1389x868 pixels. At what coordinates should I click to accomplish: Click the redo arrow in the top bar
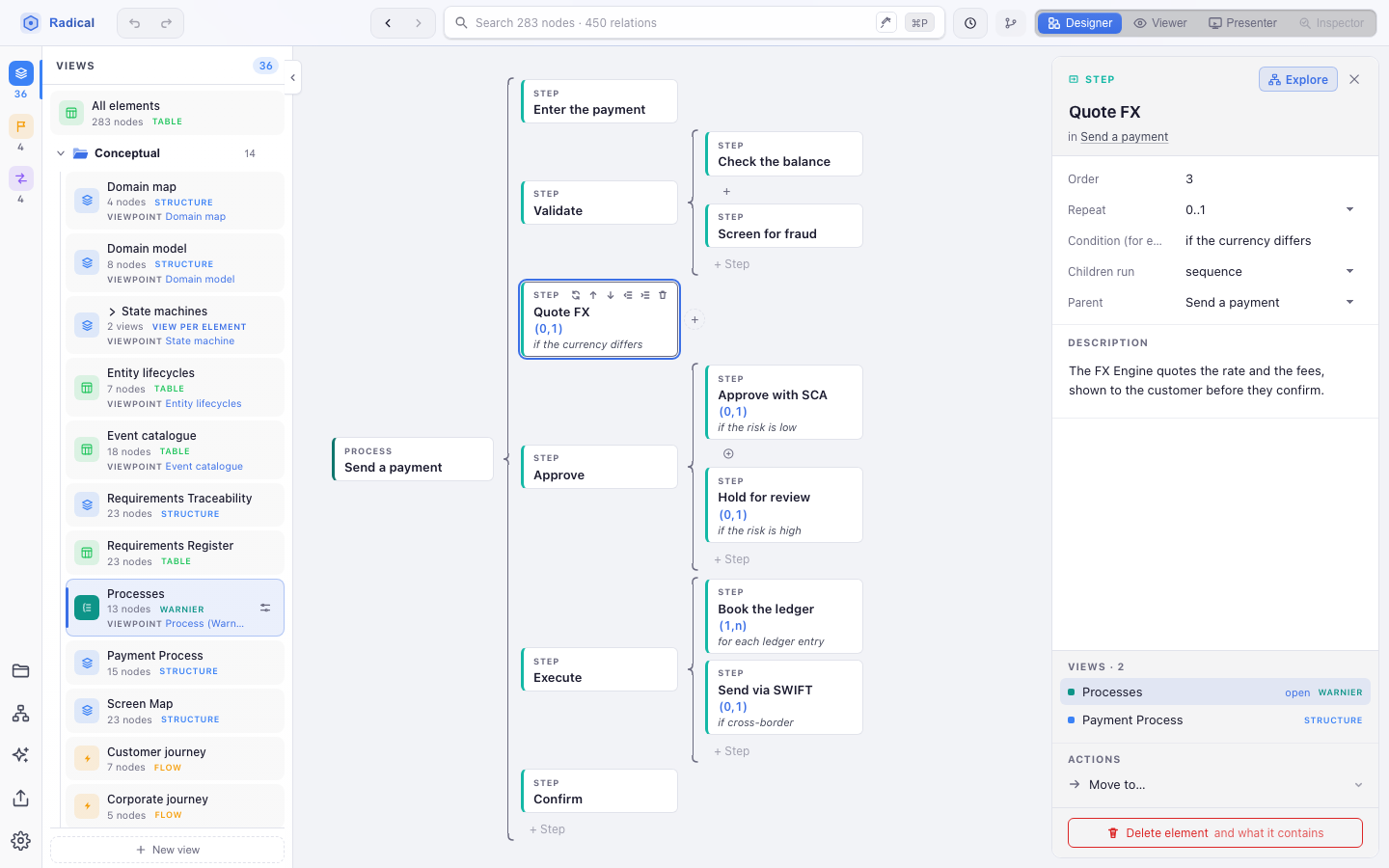166,23
